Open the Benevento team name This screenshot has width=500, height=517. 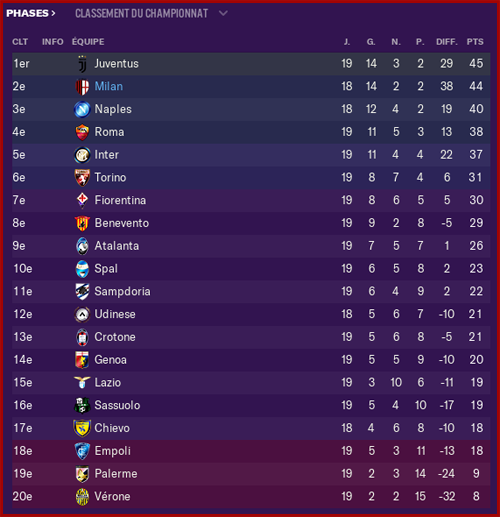click(x=122, y=223)
